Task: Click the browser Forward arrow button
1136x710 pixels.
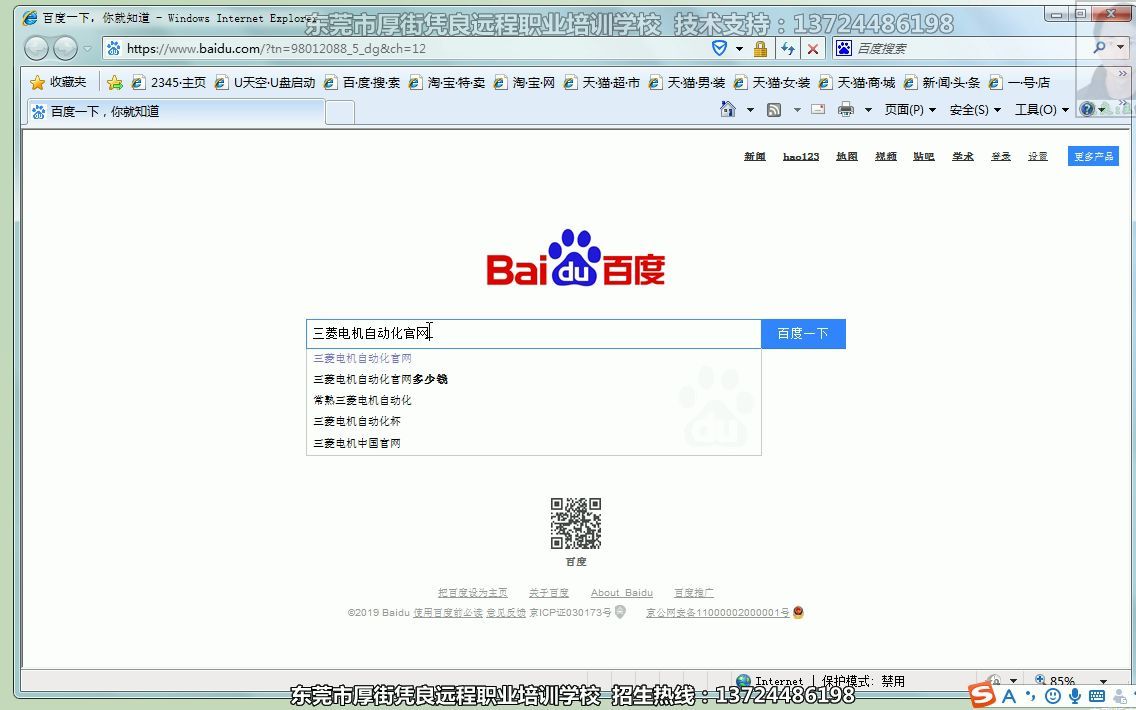Action: pos(65,49)
